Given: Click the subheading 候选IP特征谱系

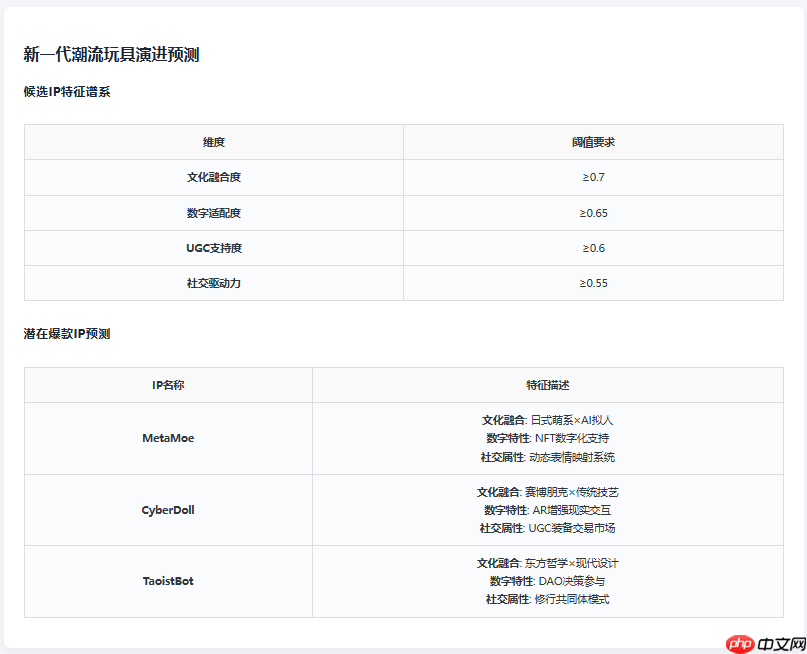Looking at the screenshot, I should pyautogui.click(x=67, y=92).
